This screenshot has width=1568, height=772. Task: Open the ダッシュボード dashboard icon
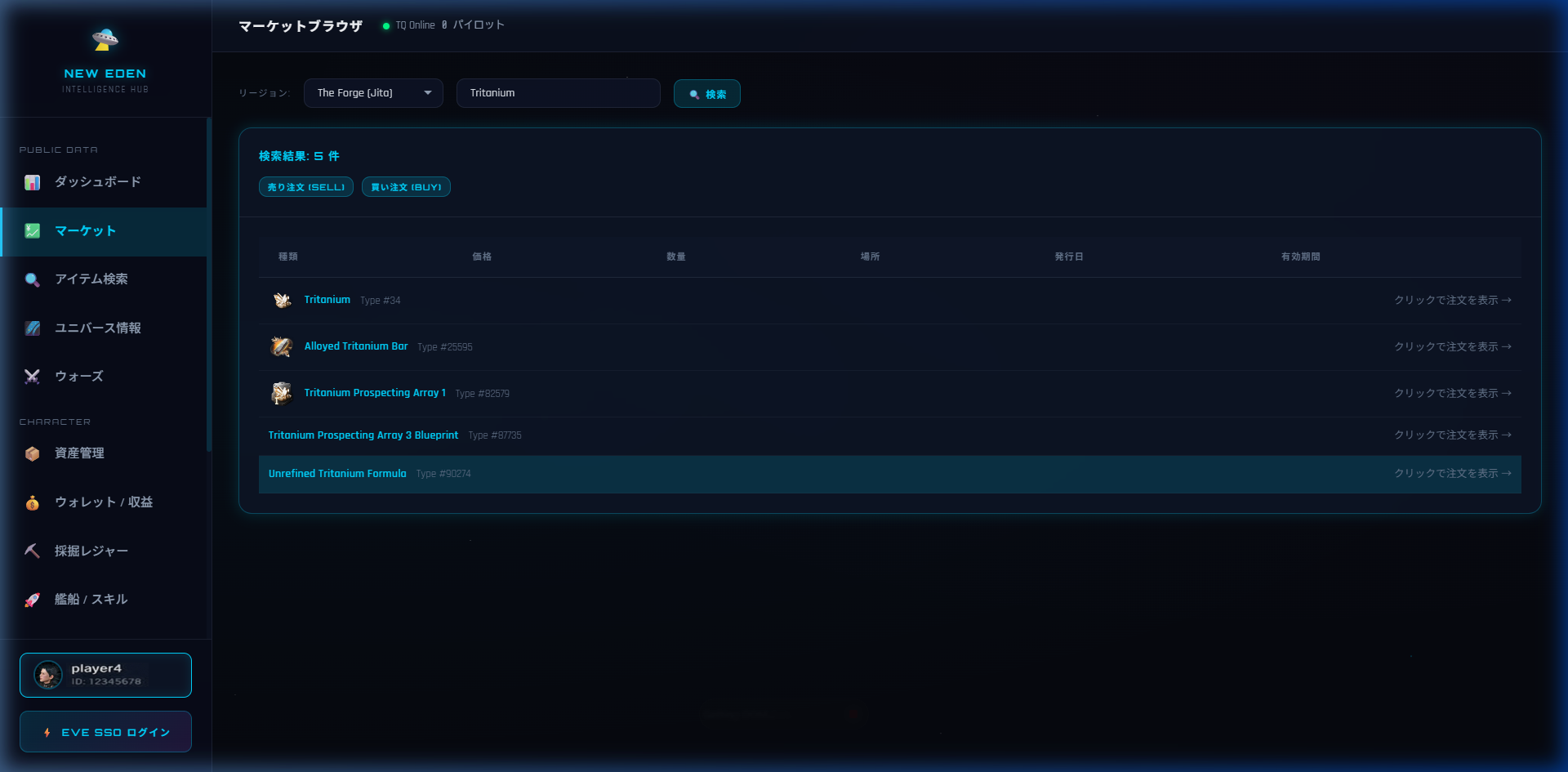tap(33, 182)
